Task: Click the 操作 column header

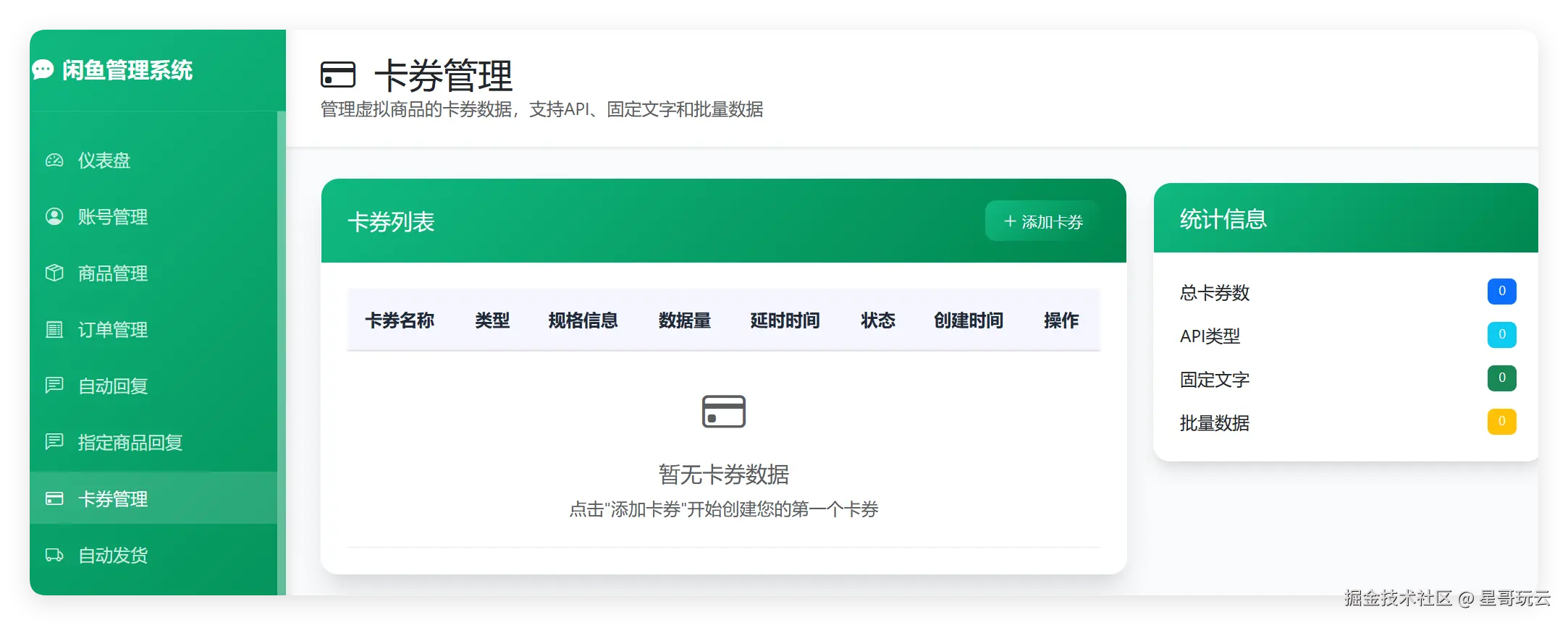Action: tap(1061, 320)
